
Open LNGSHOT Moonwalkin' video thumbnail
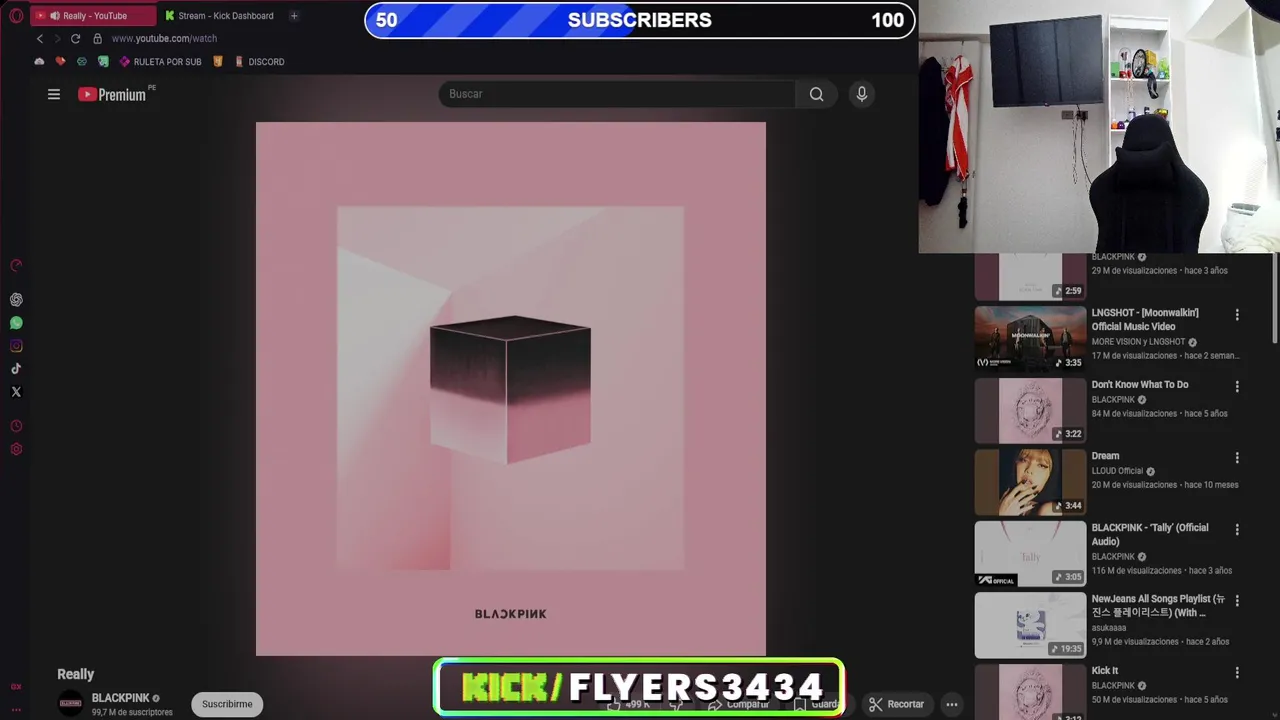pos(1030,338)
